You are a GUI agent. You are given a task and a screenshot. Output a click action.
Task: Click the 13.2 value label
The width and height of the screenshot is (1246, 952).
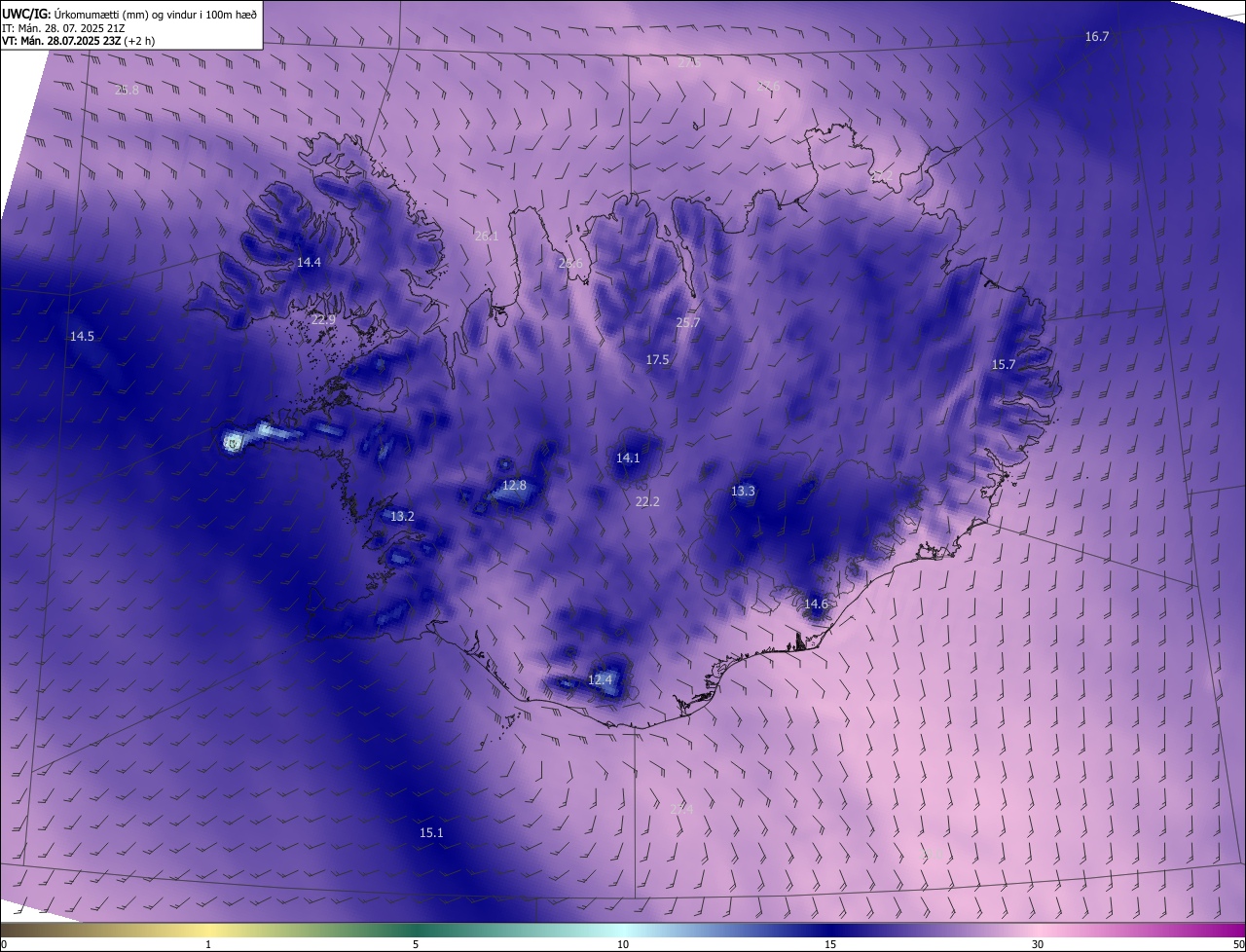402,517
